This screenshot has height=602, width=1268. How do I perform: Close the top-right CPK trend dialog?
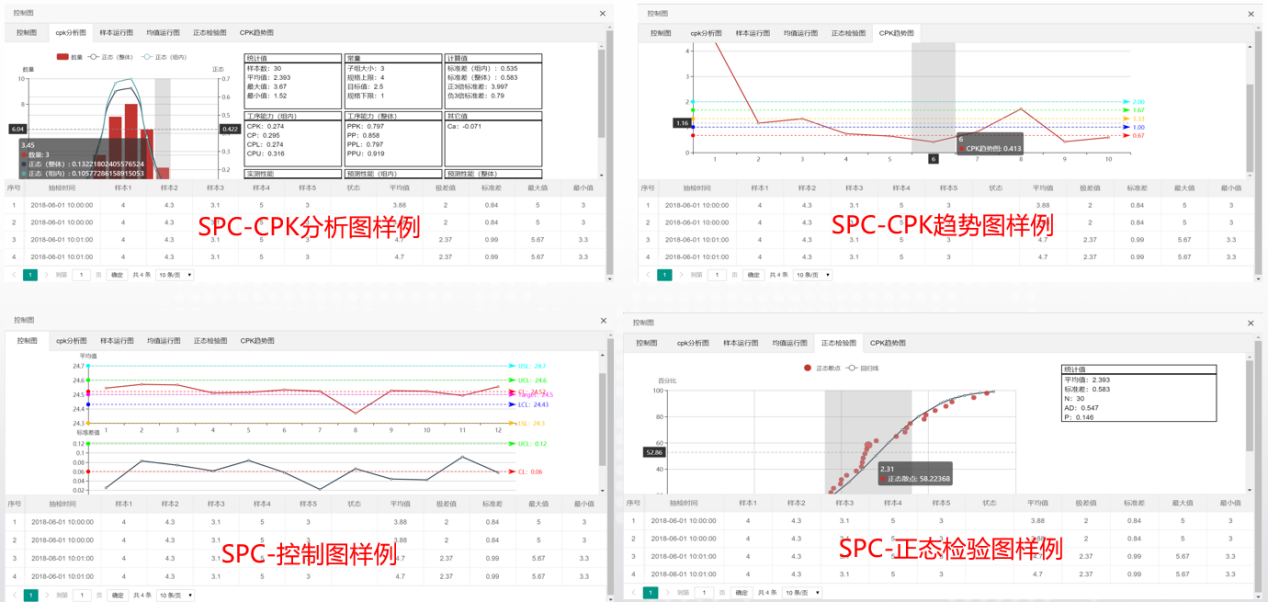click(x=1251, y=13)
